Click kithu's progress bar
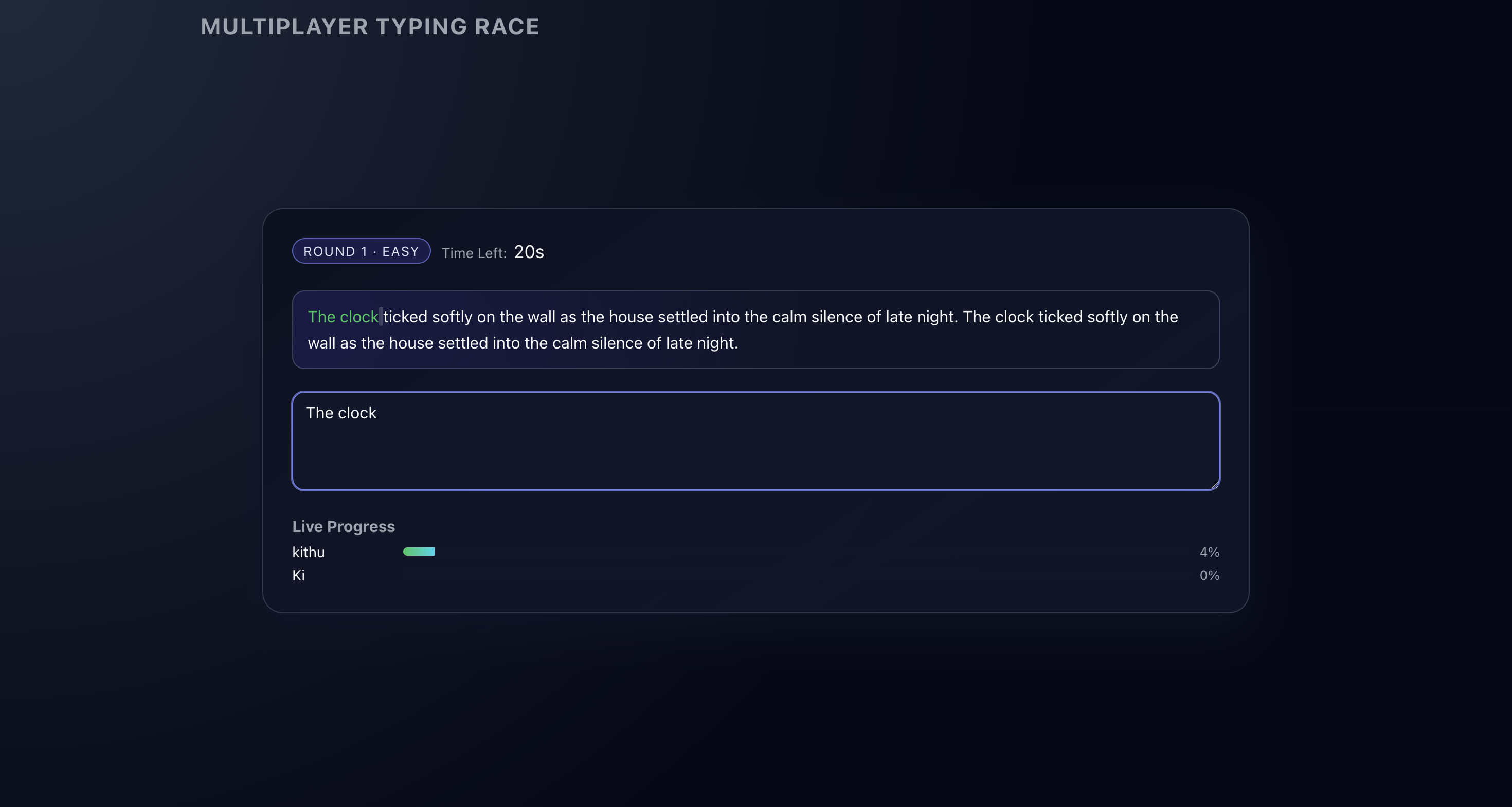The width and height of the screenshot is (1512, 807). click(x=419, y=552)
